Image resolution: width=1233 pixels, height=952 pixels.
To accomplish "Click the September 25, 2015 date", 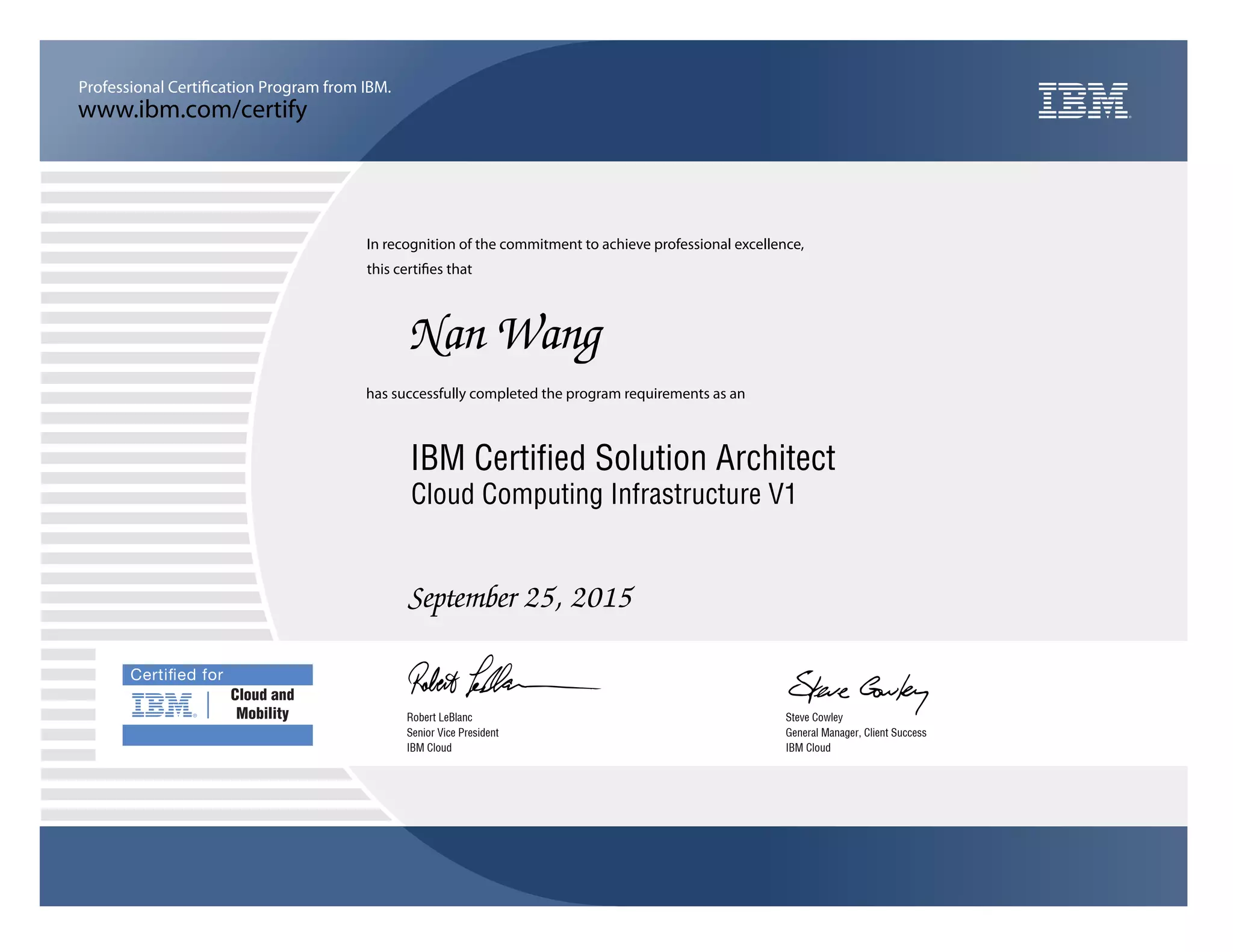I will [x=520, y=598].
